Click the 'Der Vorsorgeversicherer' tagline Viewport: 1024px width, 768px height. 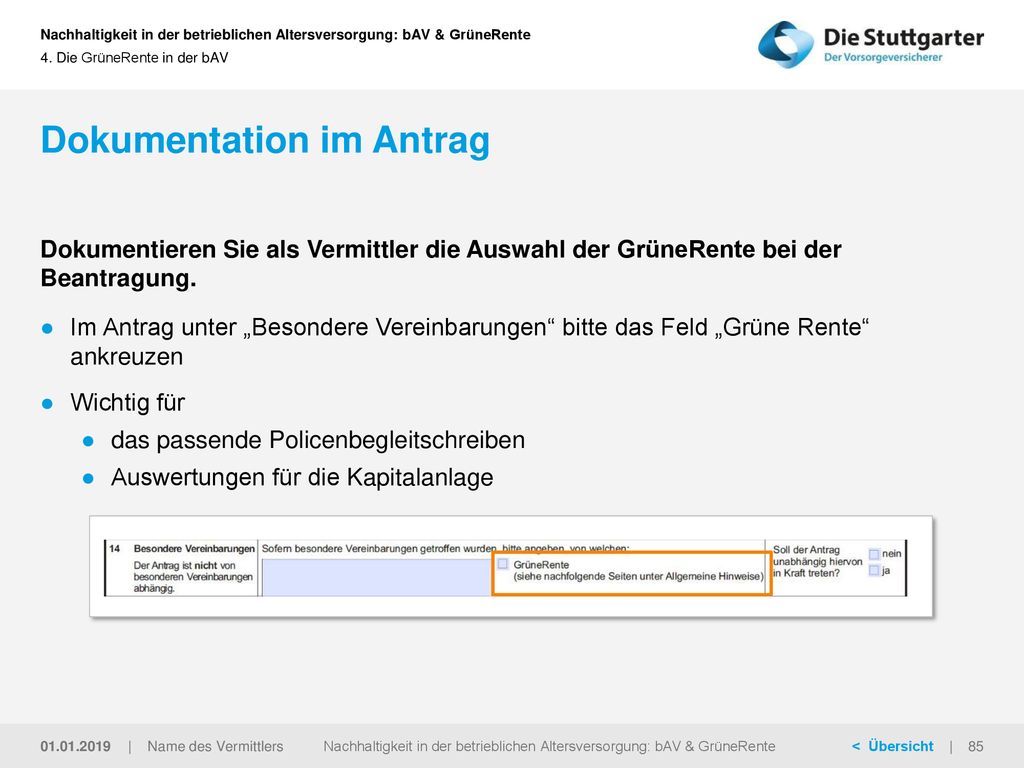point(883,57)
